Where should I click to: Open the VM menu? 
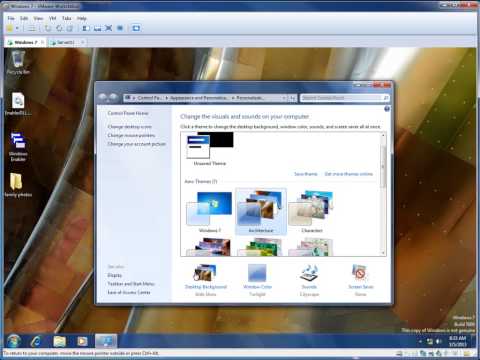coord(52,18)
